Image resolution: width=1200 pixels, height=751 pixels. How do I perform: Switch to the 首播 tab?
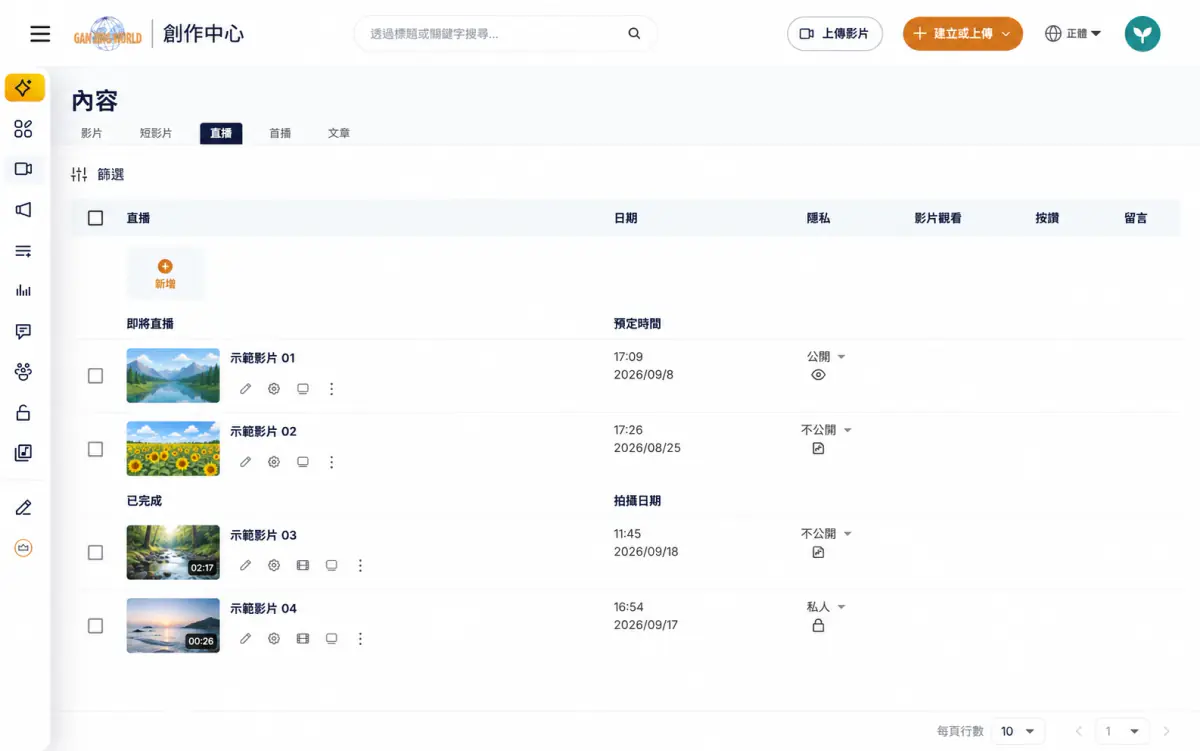[x=280, y=133]
